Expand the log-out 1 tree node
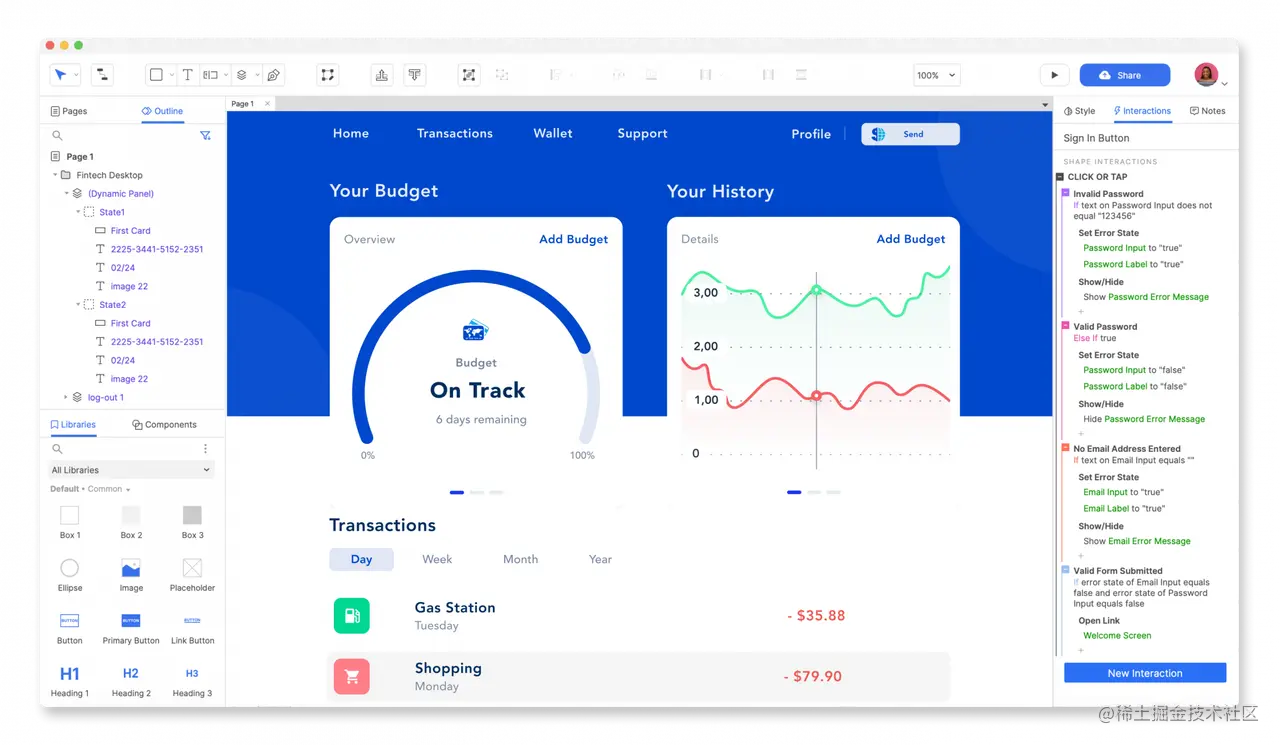The image size is (1280, 745). click(66, 398)
